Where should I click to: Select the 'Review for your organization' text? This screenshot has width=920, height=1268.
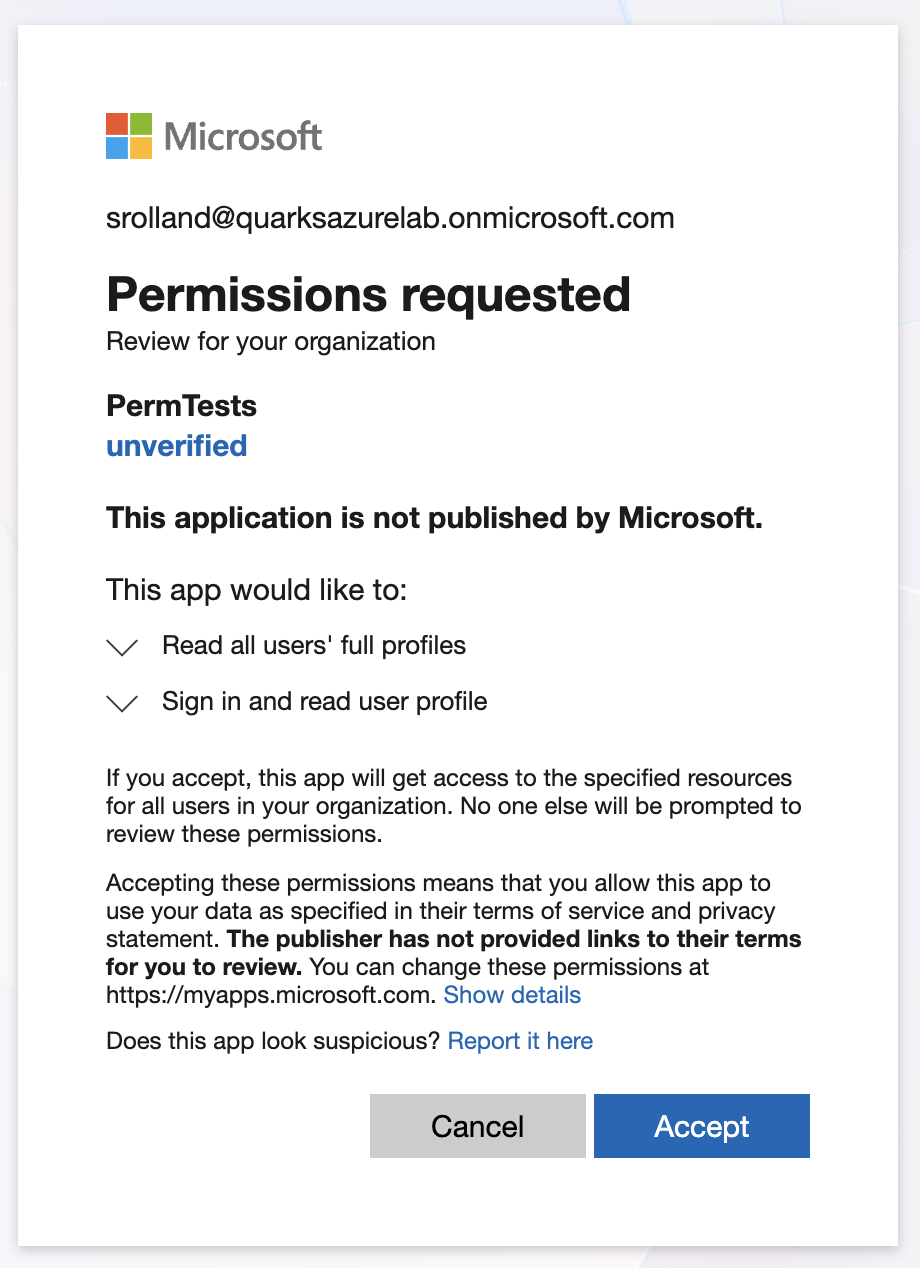click(x=270, y=341)
